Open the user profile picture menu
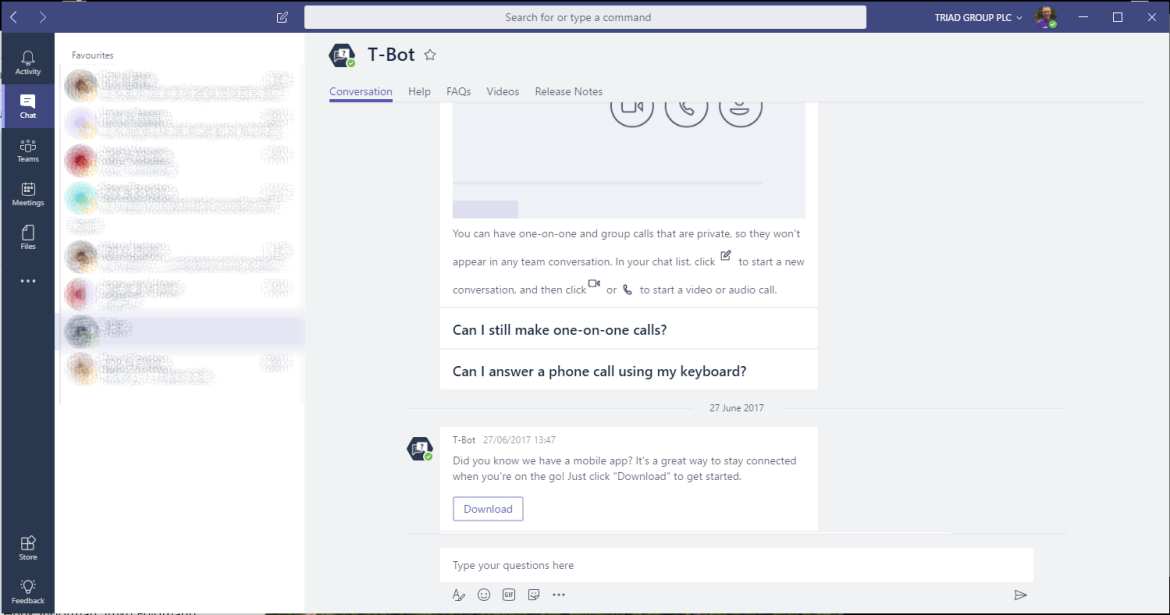The width and height of the screenshot is (1170, 615). (x=1046, y=17)
